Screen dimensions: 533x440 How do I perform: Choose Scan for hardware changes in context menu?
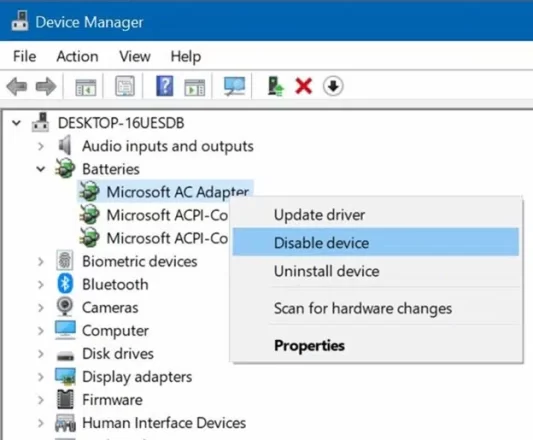376,308
